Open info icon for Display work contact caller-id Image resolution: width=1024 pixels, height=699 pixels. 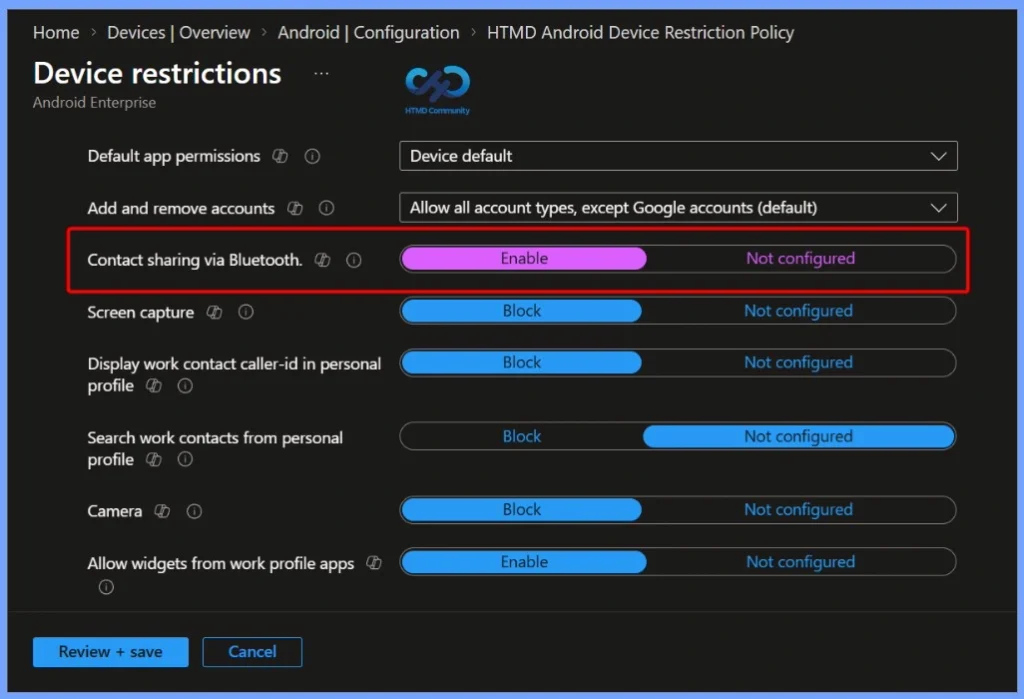click(x=185, y=385)
